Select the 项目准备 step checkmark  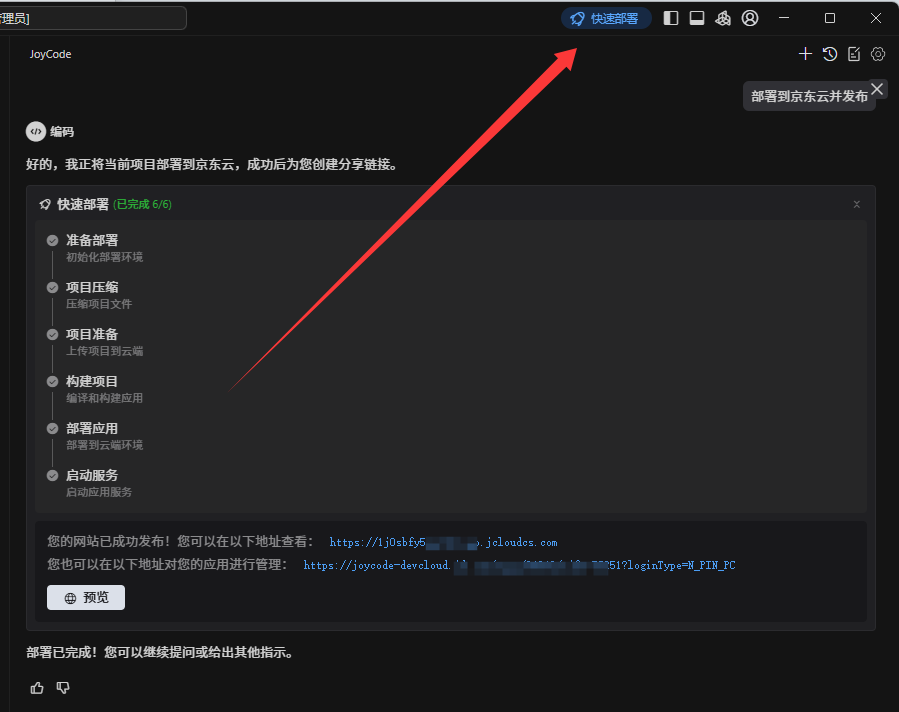52,334
